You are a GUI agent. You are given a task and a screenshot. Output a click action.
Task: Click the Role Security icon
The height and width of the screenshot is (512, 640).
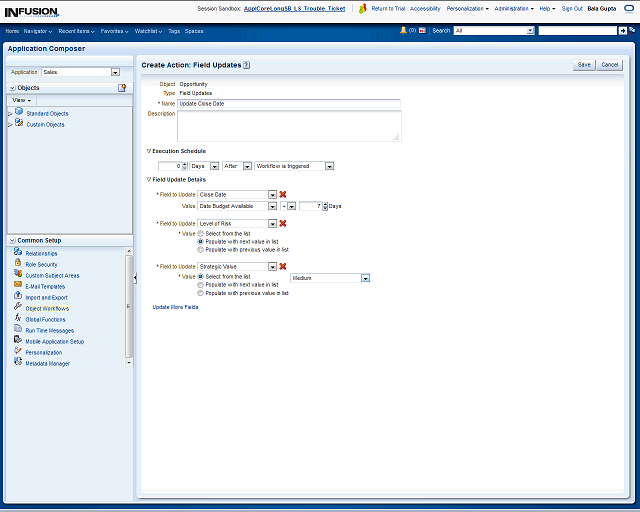coord(18,264)
